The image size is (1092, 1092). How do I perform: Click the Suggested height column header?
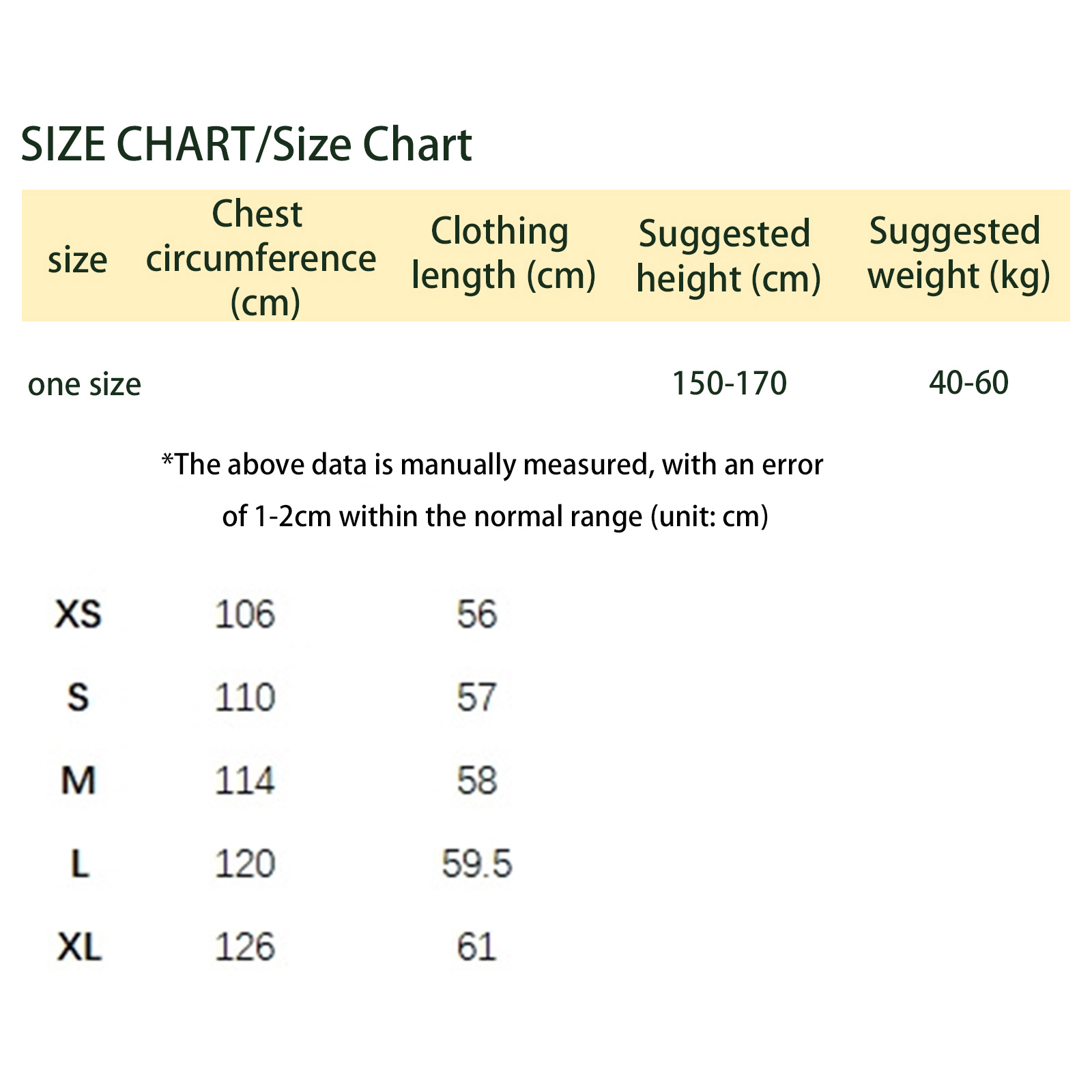728,257
